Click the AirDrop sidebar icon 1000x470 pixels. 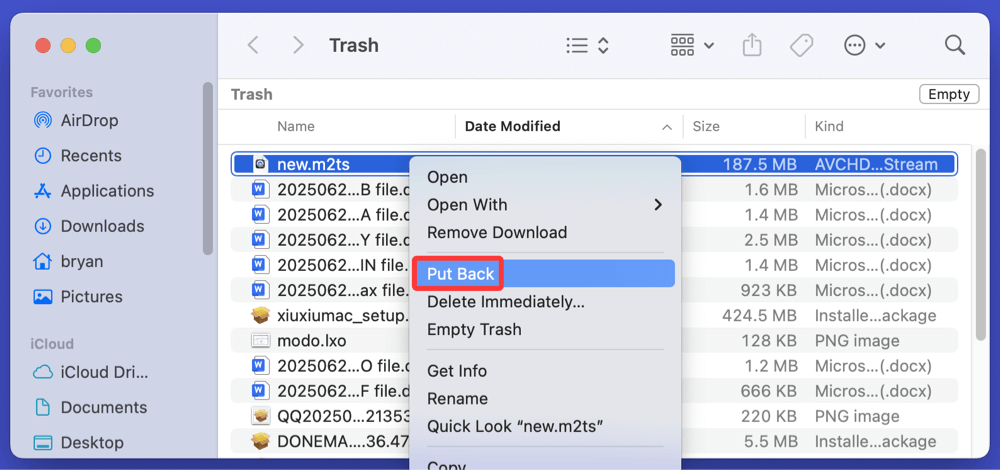coord(43,121)
